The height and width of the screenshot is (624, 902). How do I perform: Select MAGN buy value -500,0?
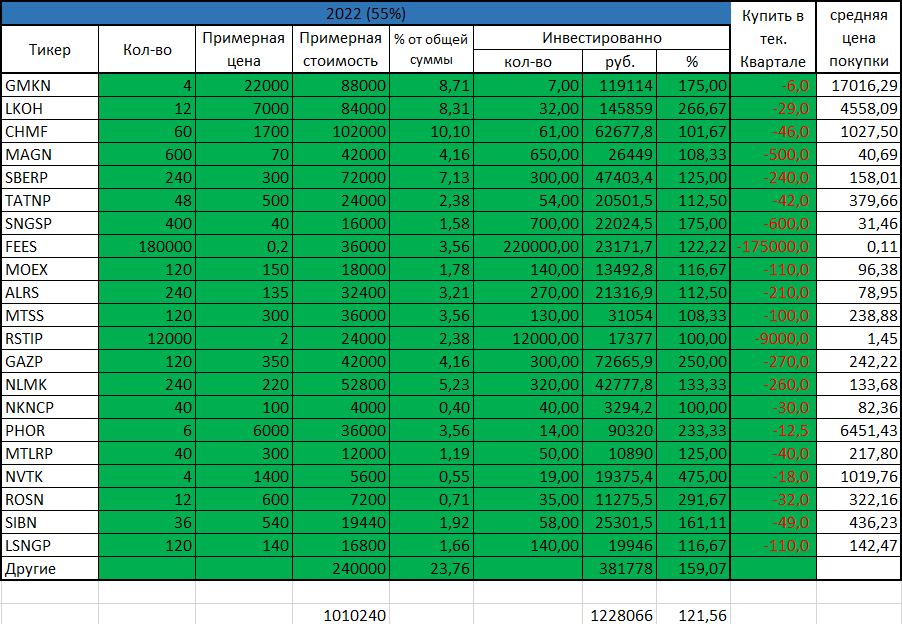(x=773, y=155)
